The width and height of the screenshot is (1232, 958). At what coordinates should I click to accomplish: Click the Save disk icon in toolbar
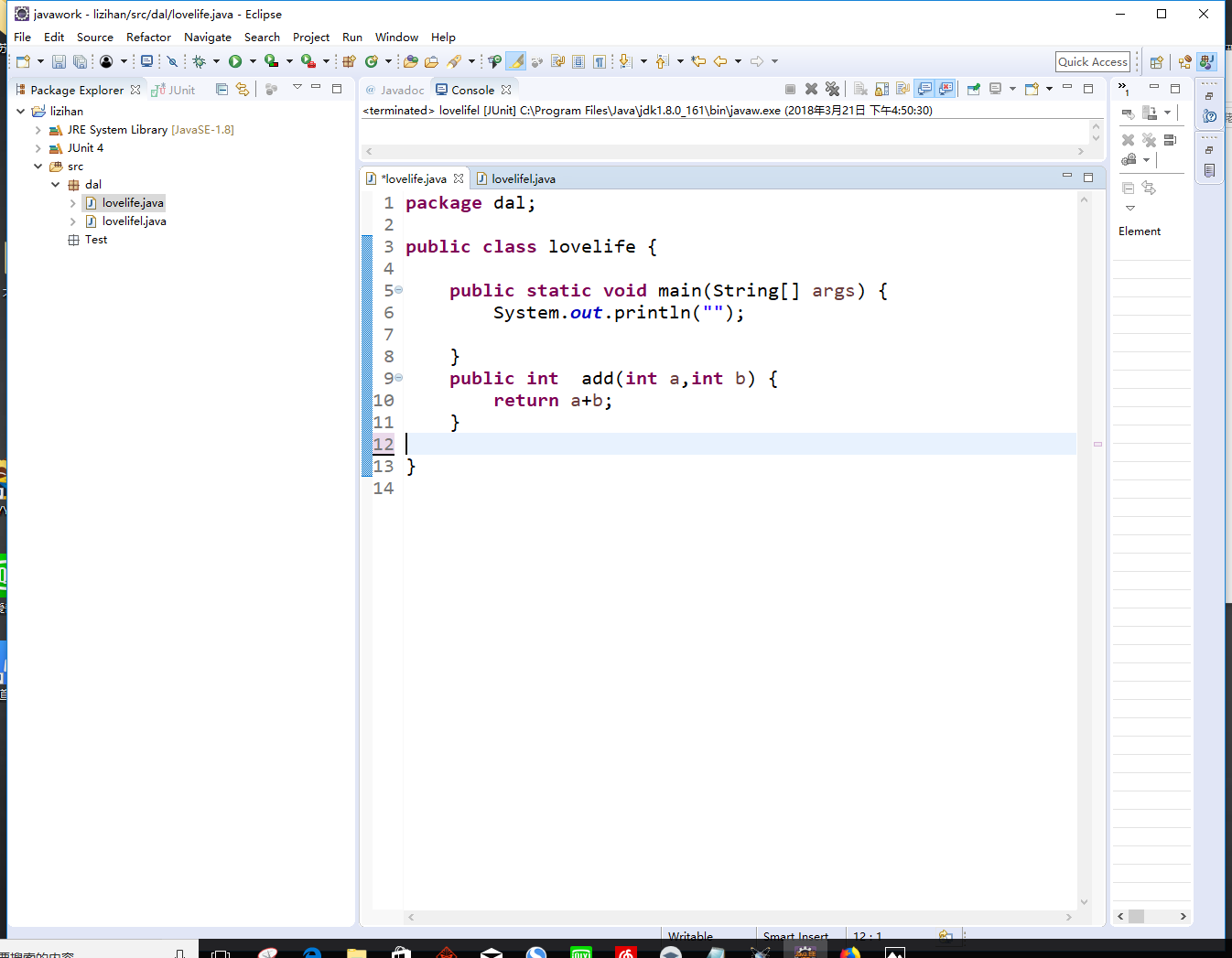(x=59, y=61)
